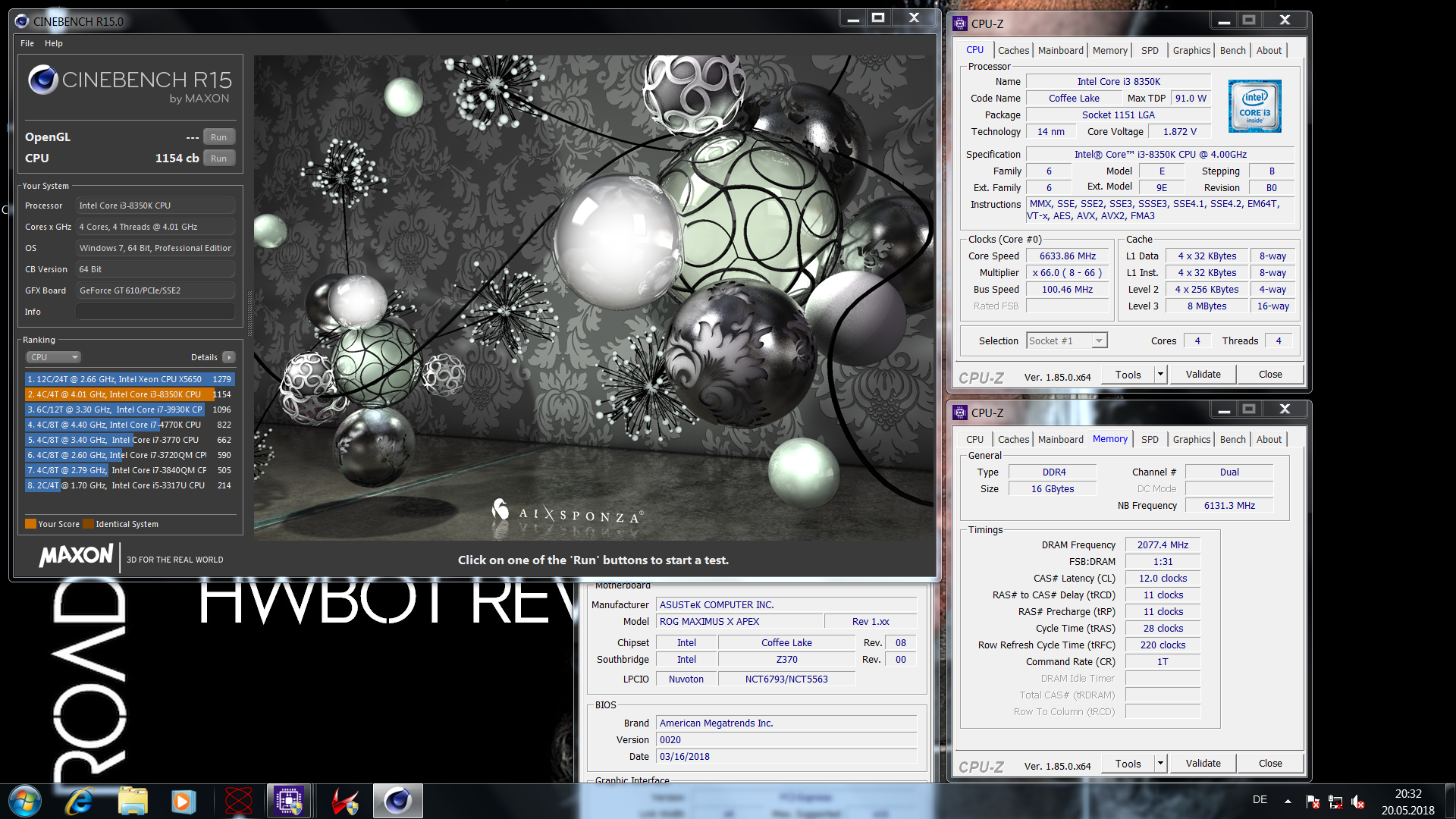Switch to Cinebench via its taskbar icon
Image resolution: width=1456 pixels, height=819 pixels.
tap(398, 801)
